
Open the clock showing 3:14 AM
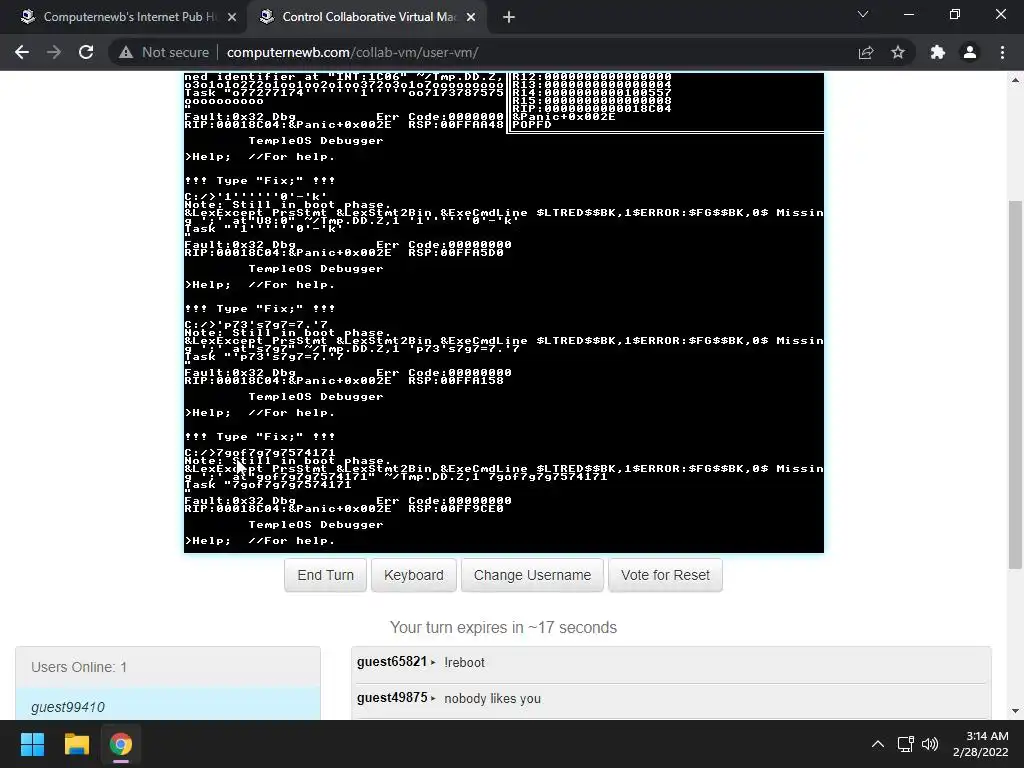pyautogui.click(x=980, y=744)
